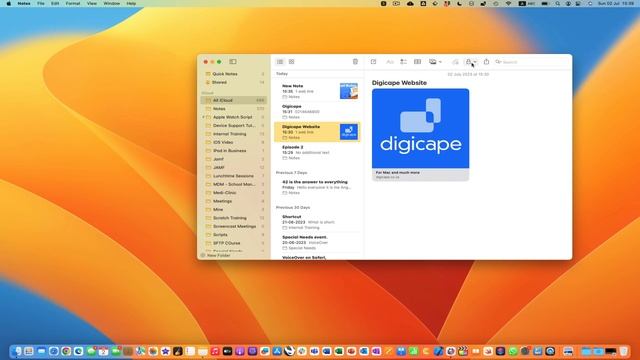The image size is (640, 360).
Task: Open the Episode 2 note
Action: [x=317, y=152]
